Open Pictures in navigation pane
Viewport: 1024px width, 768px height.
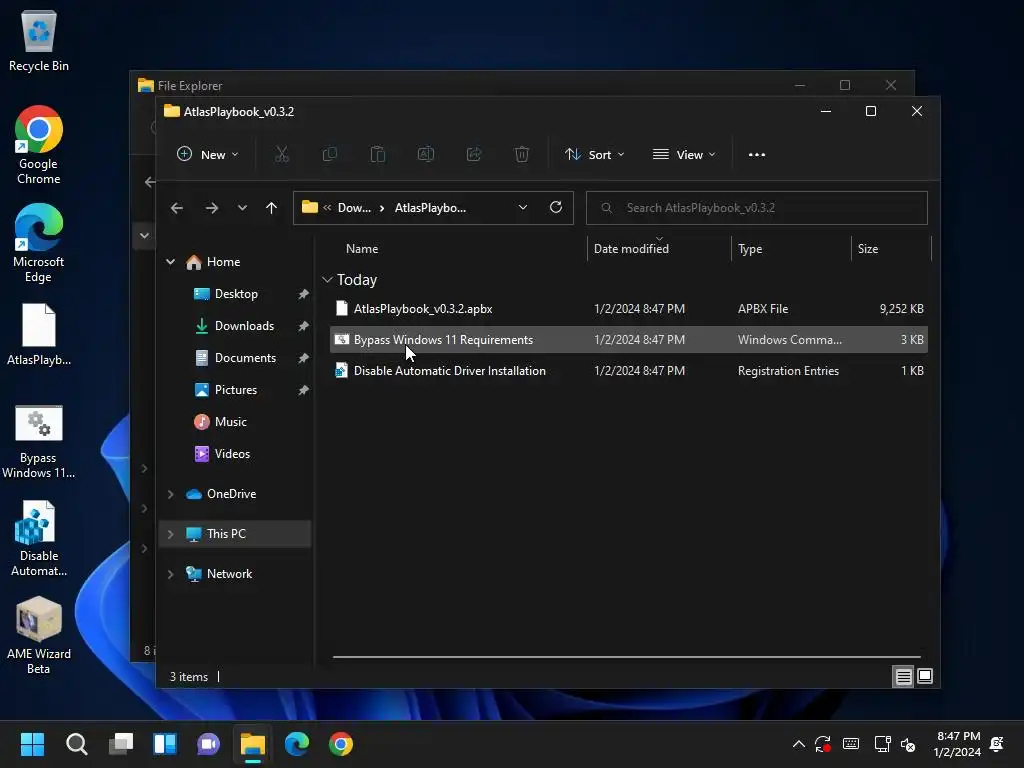pyautogui.click(x=235, y=390)
